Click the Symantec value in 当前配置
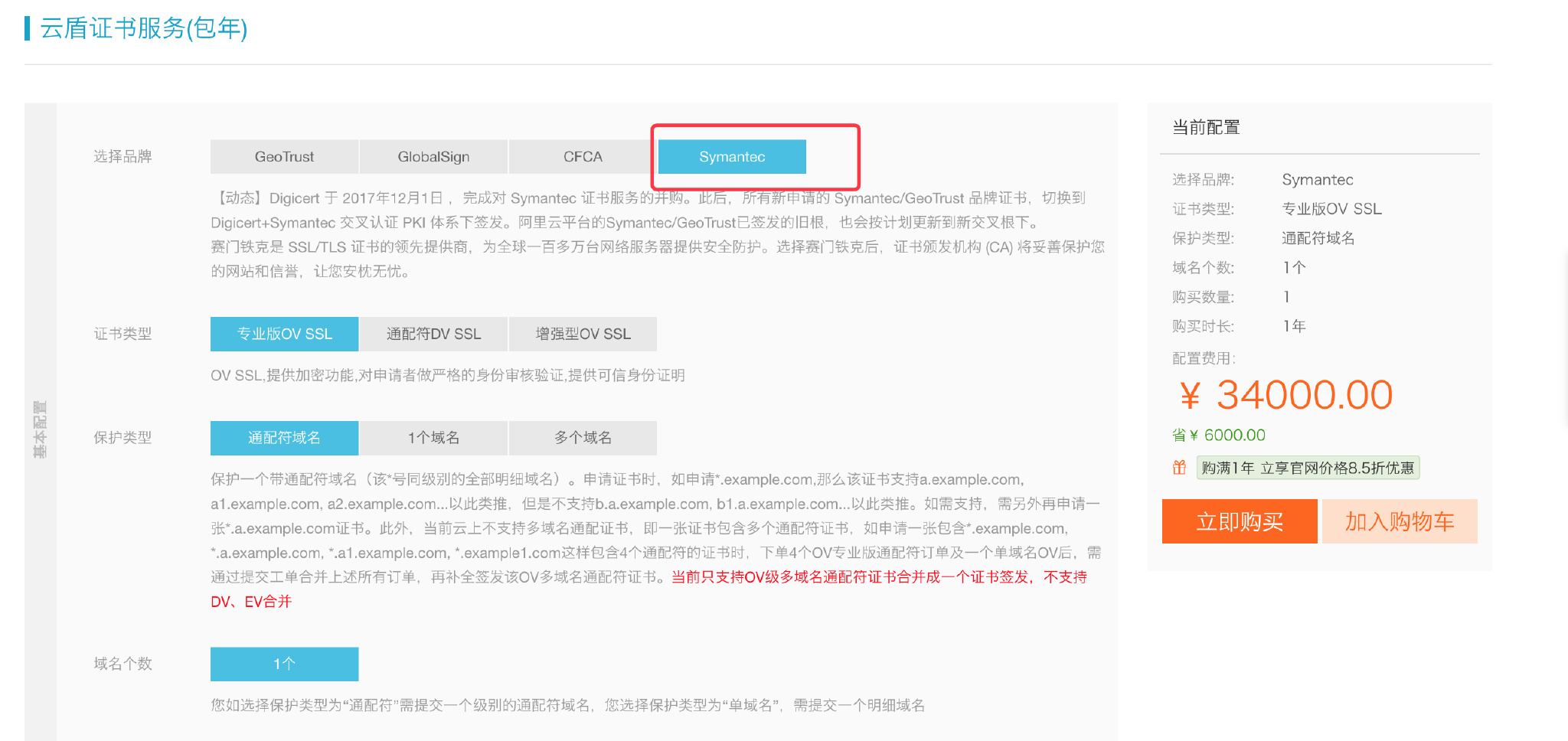Viewport: 1568px width, 741px height. tap(1318, 180)
